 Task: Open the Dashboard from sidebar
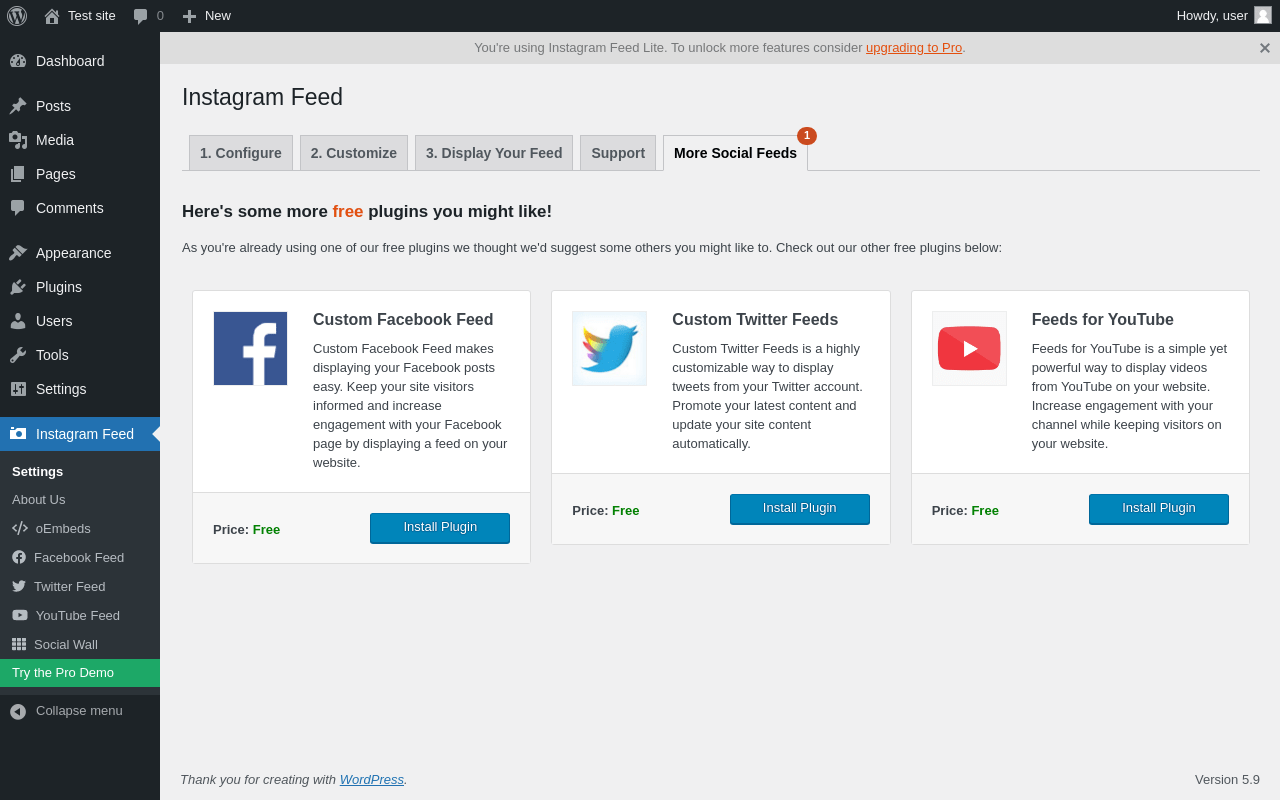[70, 61]
